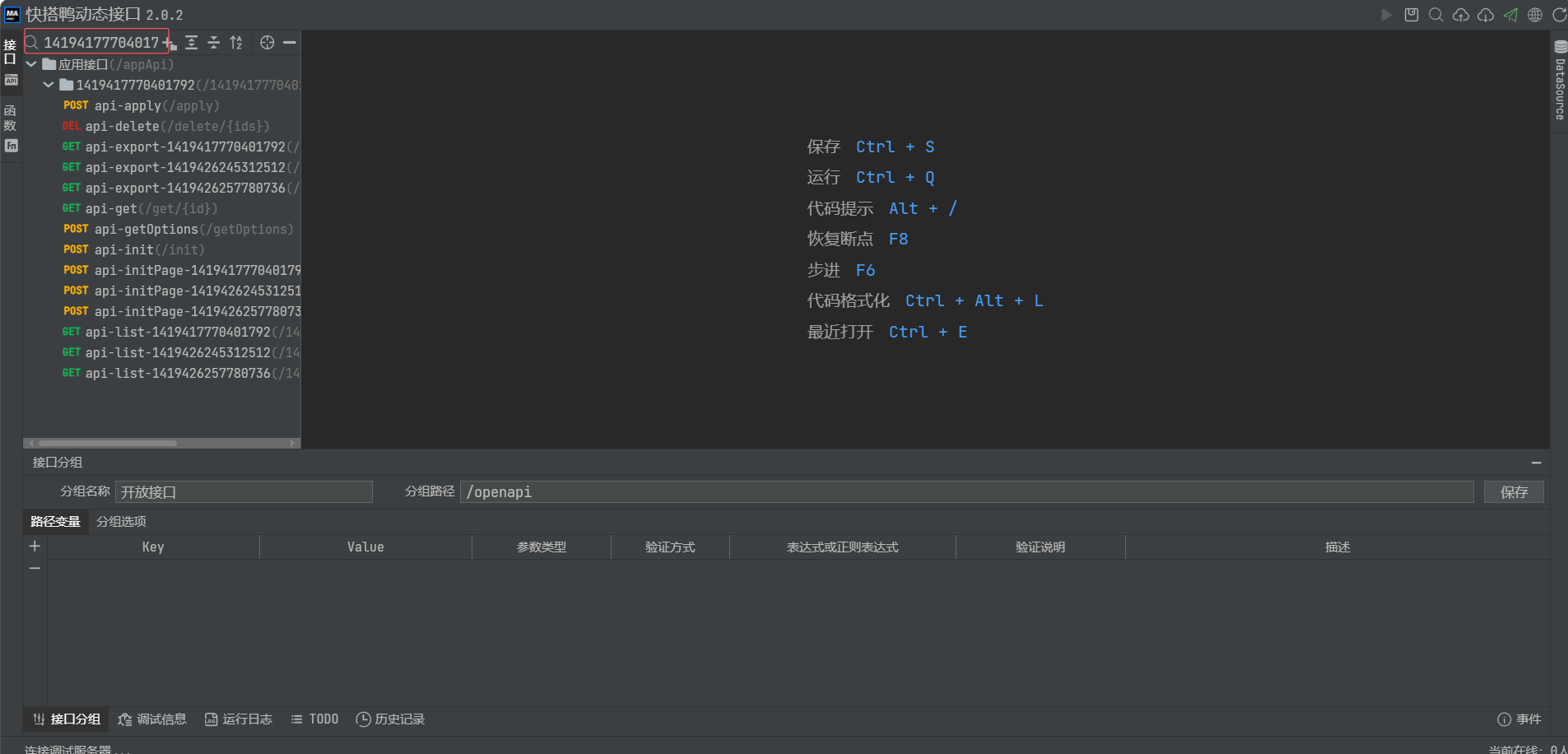Click the locate crosshair icon above tree
This screenshot has height=754, width=1568.
(268, 43)
